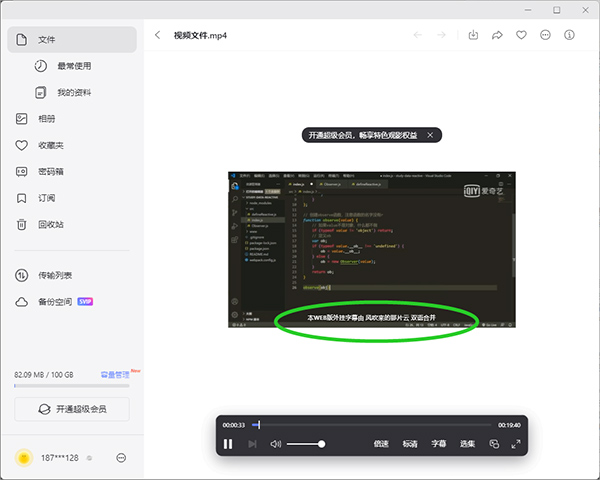Mute the video with the speaker icon

[276, 444]
